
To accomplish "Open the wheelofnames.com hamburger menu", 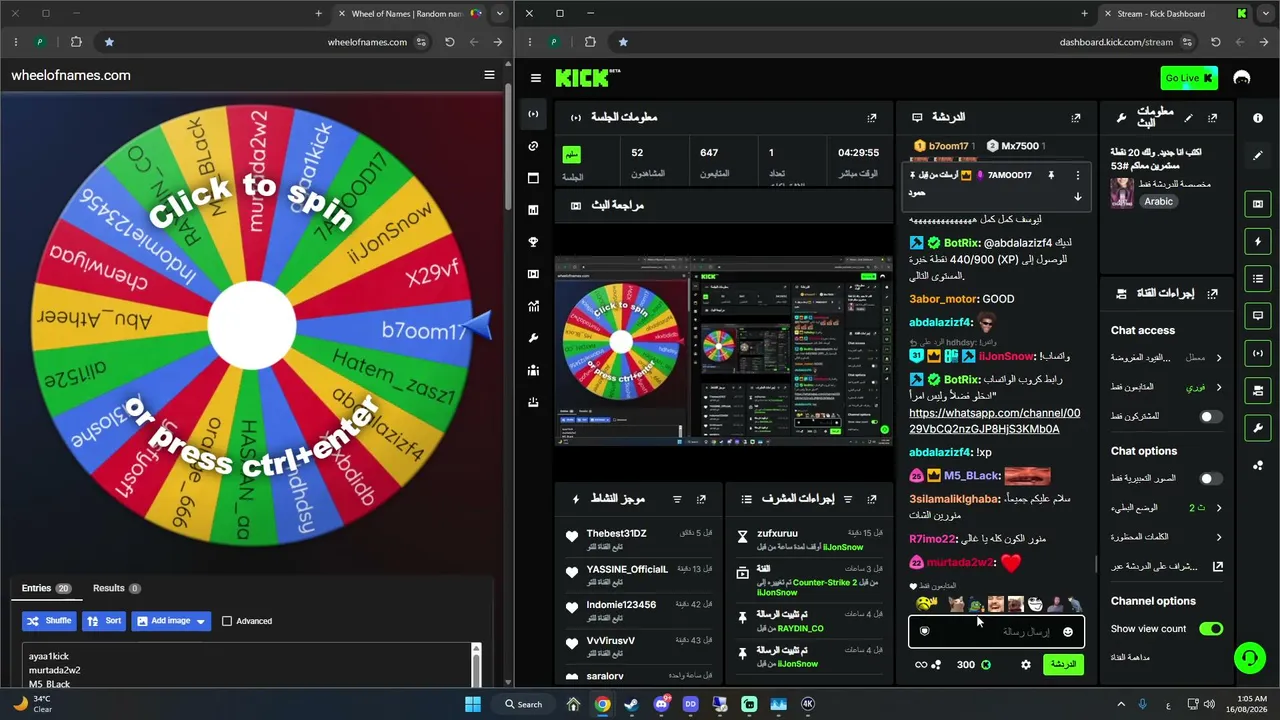I will tap(489, 75).
